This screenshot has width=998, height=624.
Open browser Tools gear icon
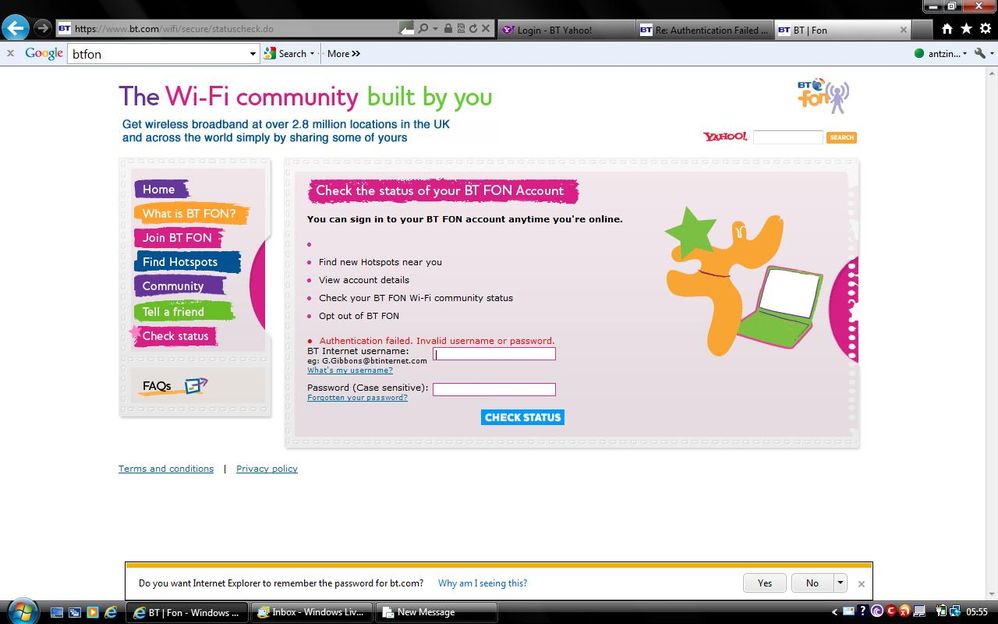pos(985,29)
